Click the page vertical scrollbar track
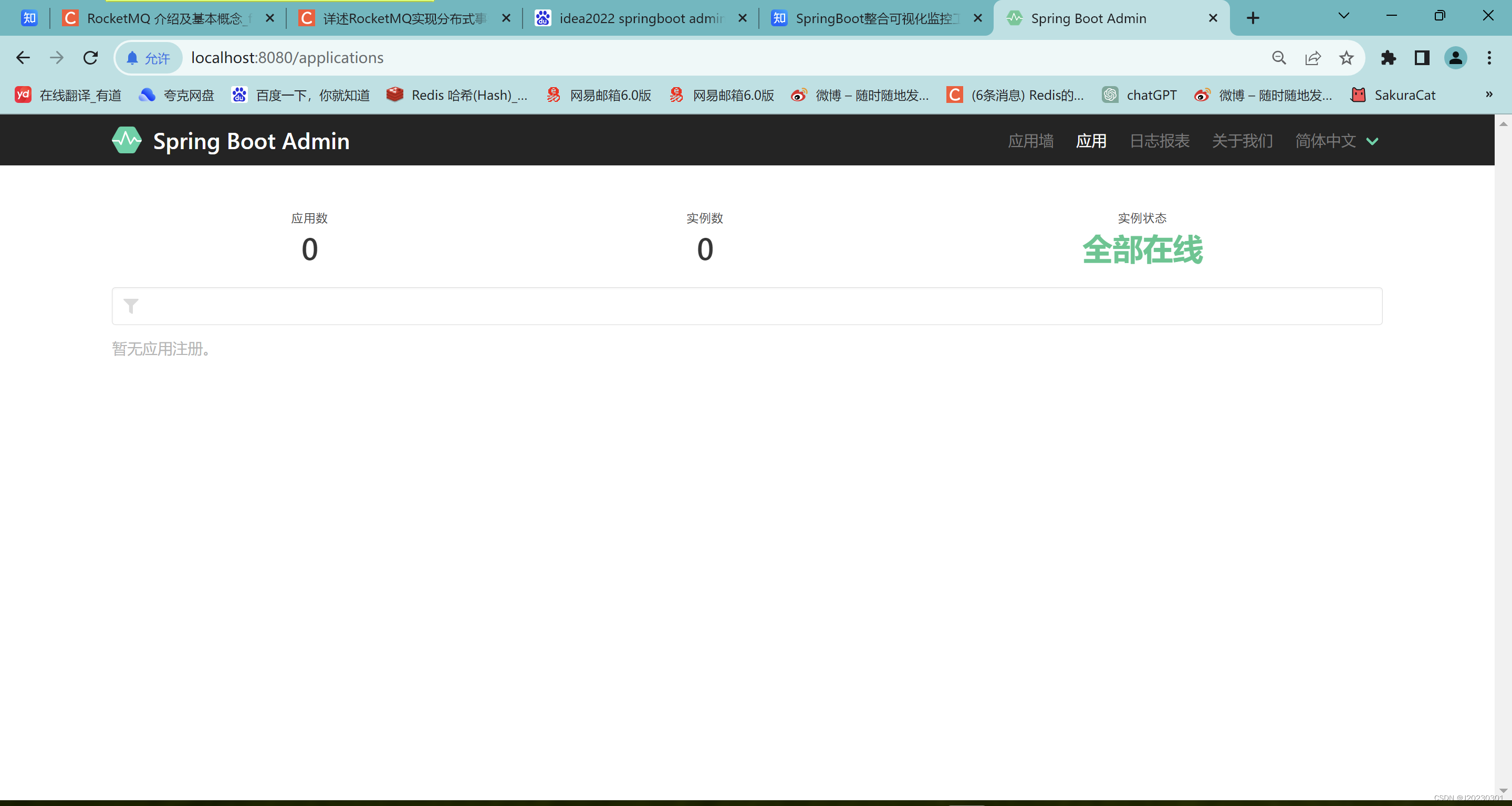This screenshot has width=1512, height=806. 1503,458
